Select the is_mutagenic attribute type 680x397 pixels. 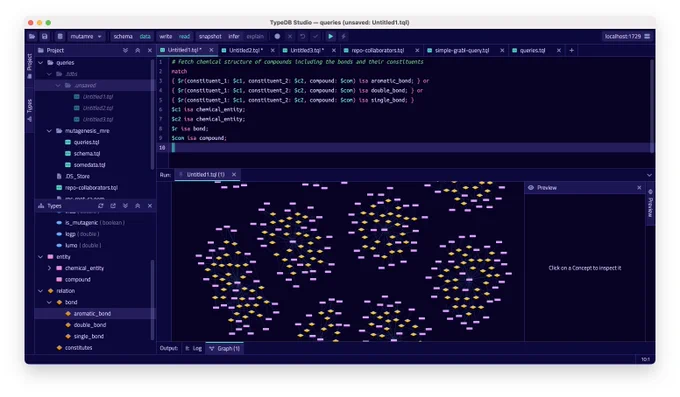click(x=82, y=223)
